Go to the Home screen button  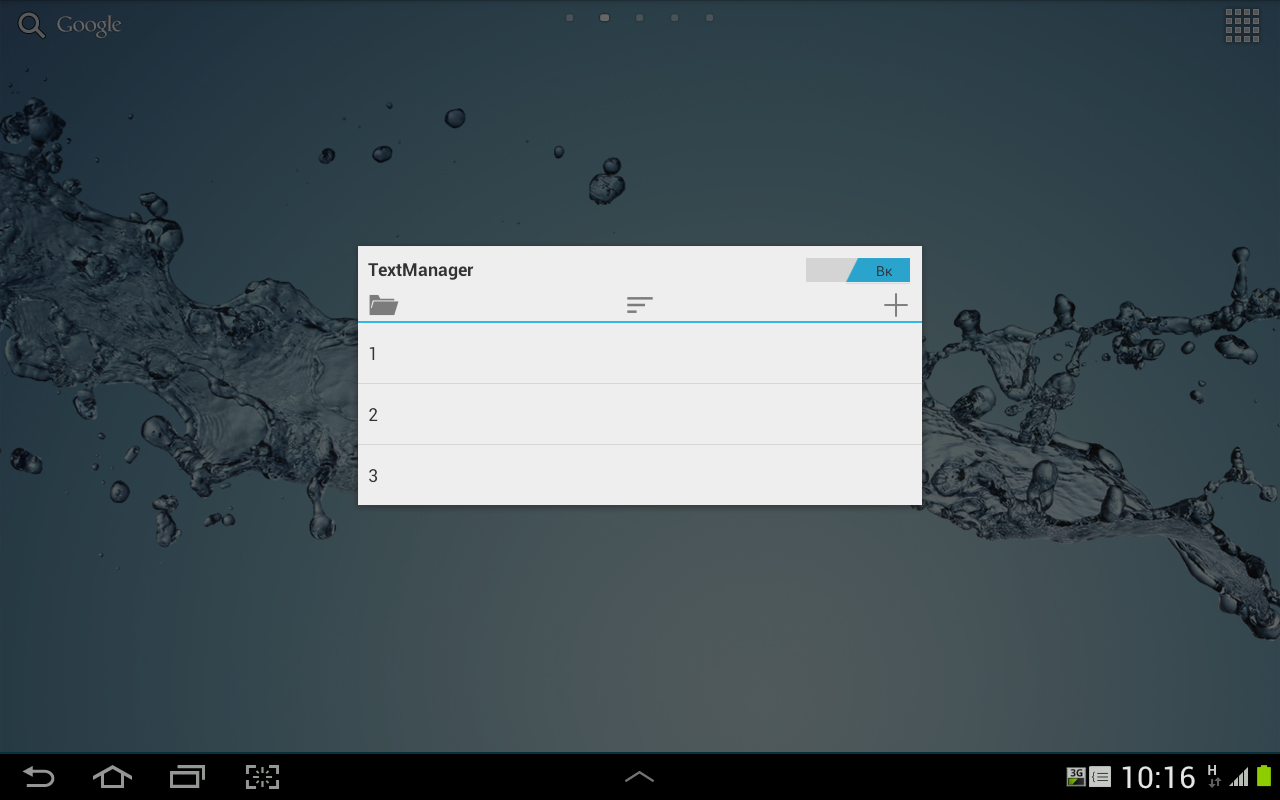pos(112,776)
